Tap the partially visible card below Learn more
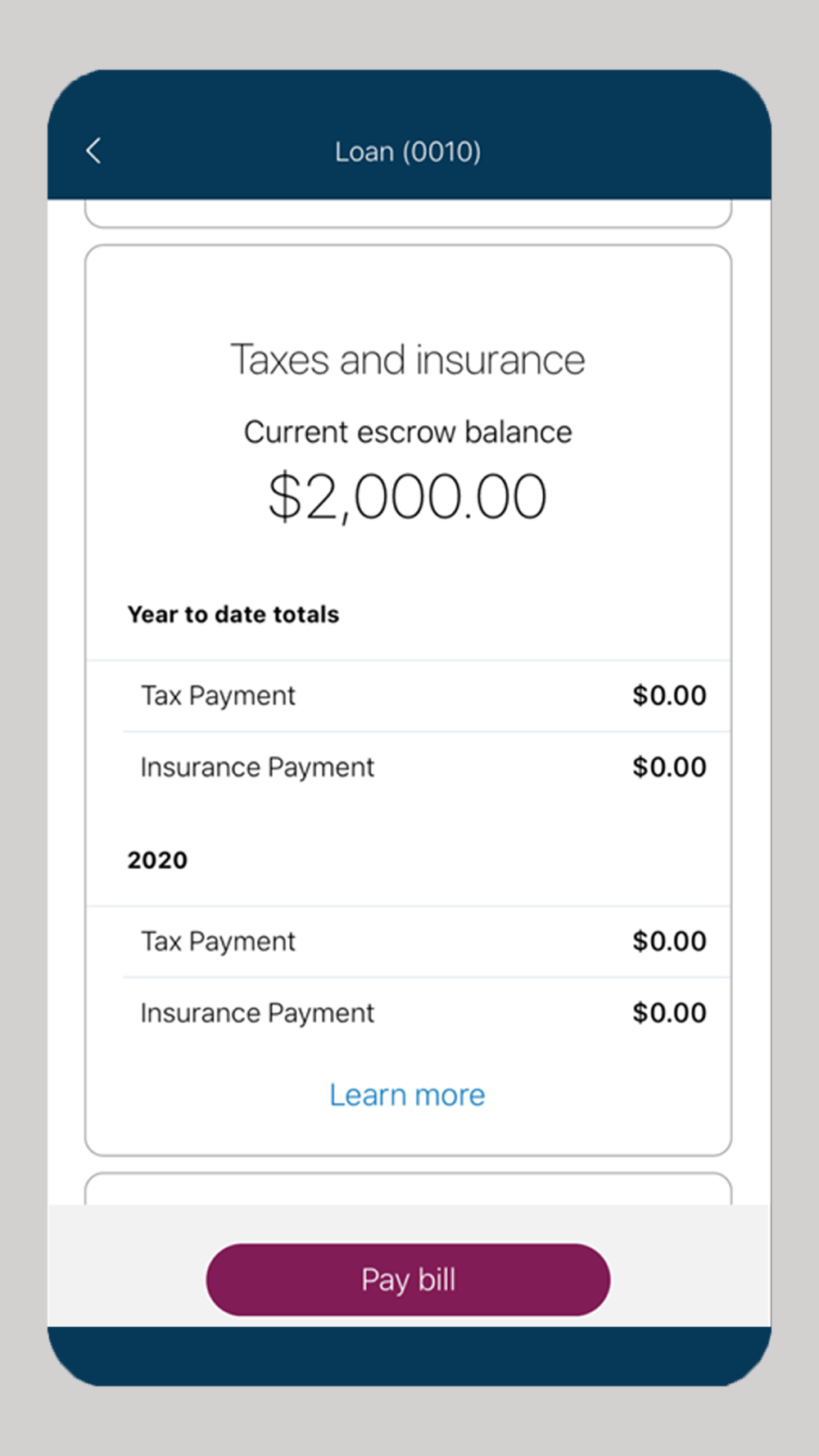 [408, 1189]
